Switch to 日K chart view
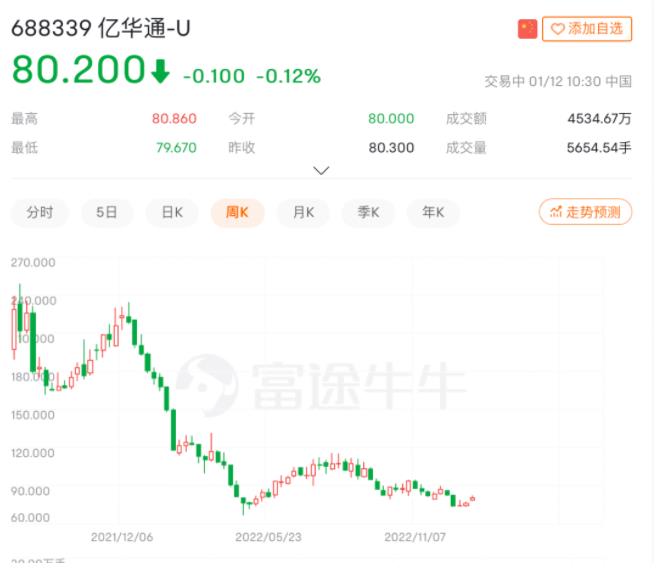Viewport: 662px width, 572px height. (172, 212)
